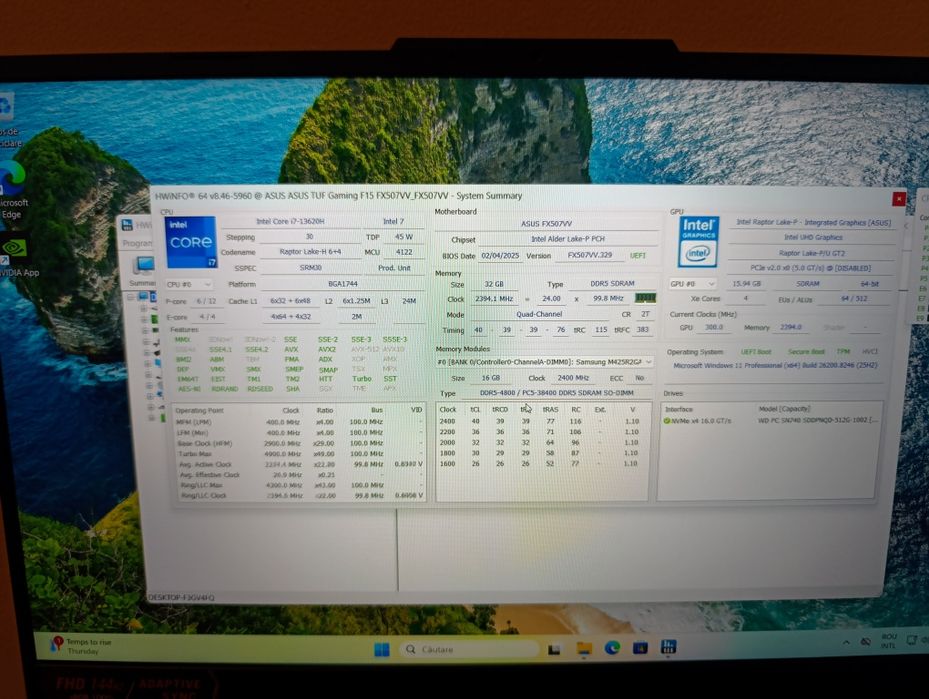The image size is (929, 699).
Task: Click the Intel Alder Lake-P PCH chipset field
Action: [568, 239]
